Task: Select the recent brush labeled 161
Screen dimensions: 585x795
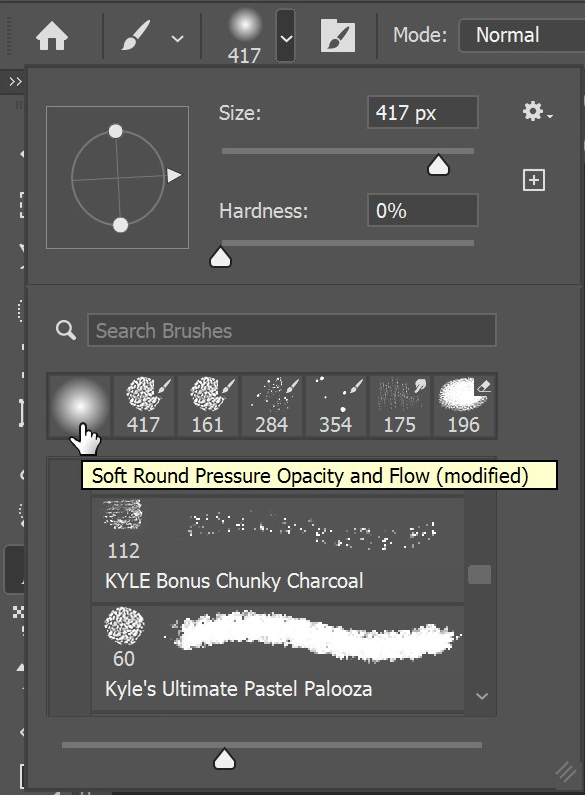Action: coord(207,406)
